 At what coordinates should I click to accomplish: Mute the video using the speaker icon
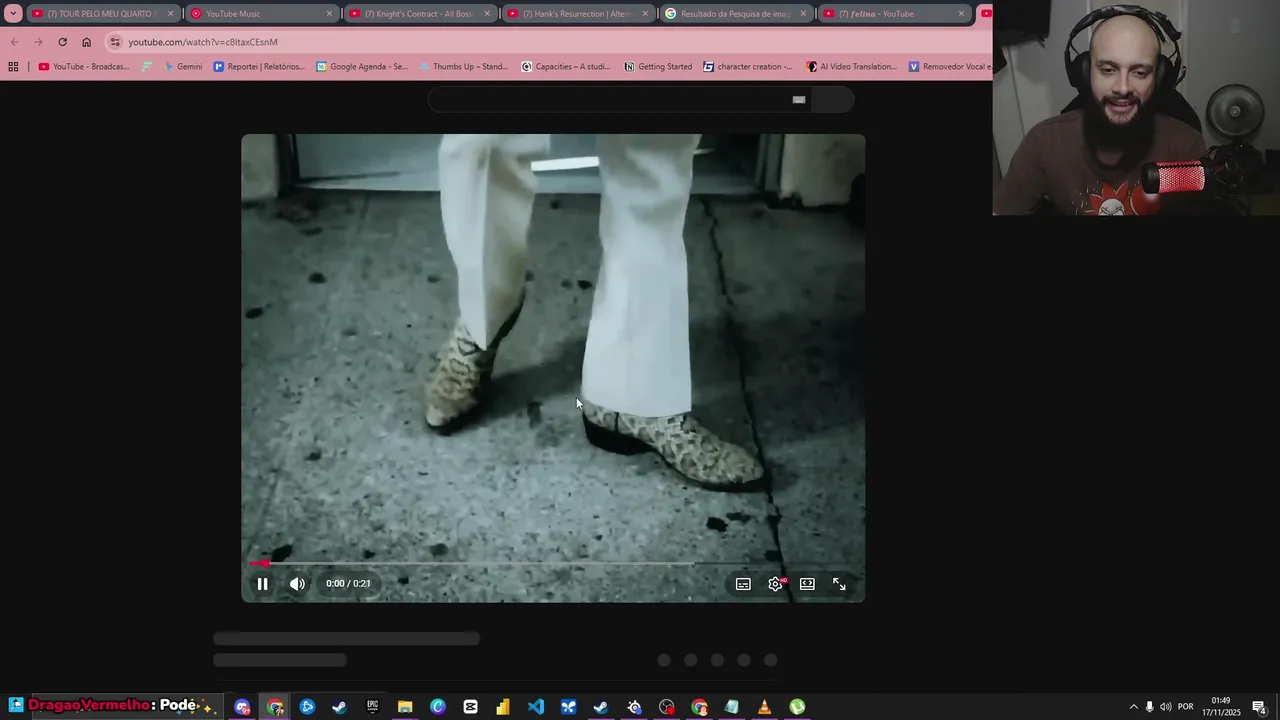[x=297, y=584]
